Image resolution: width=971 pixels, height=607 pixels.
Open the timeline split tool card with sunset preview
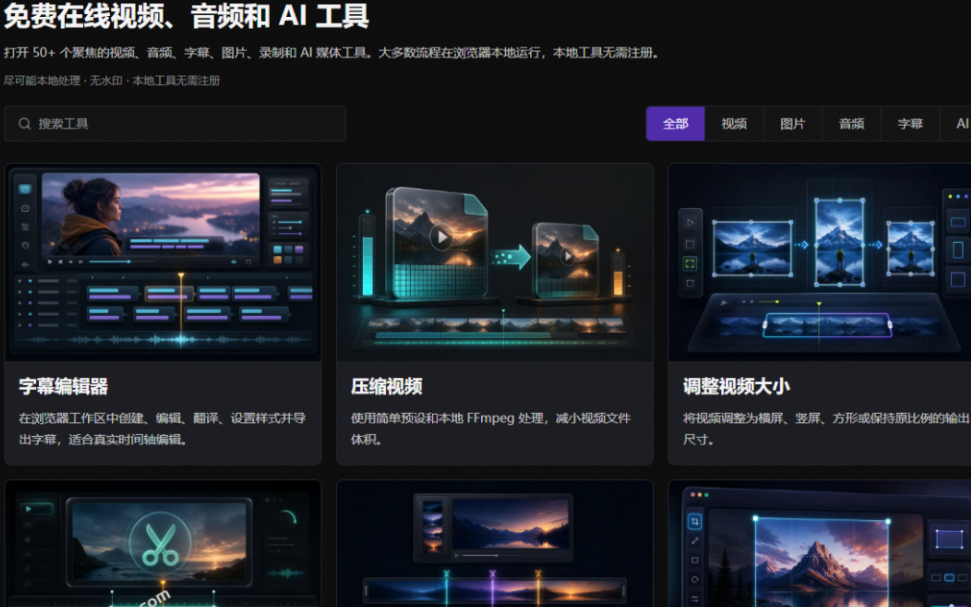495,544
